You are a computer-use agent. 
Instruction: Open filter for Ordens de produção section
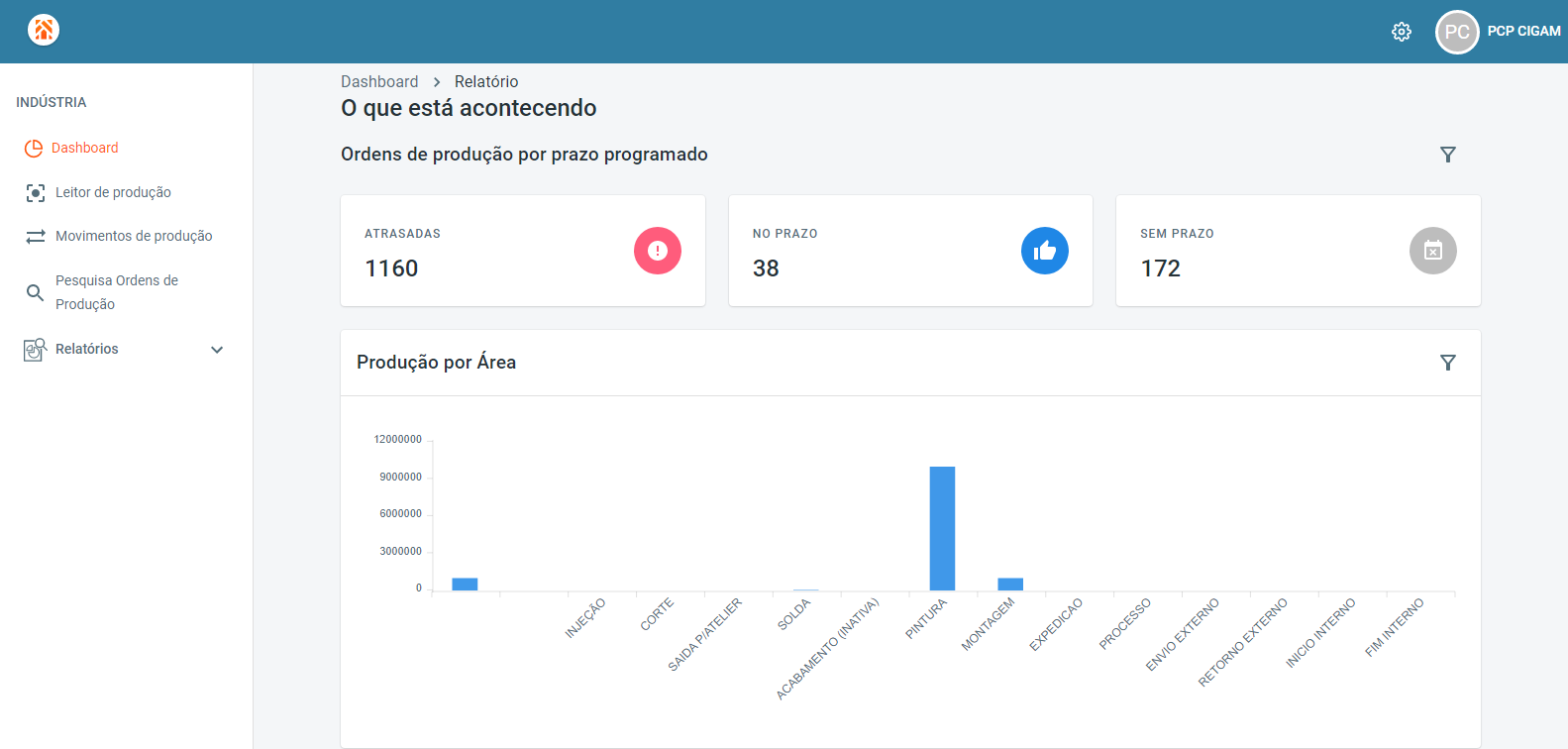[x=1447, y=155]
